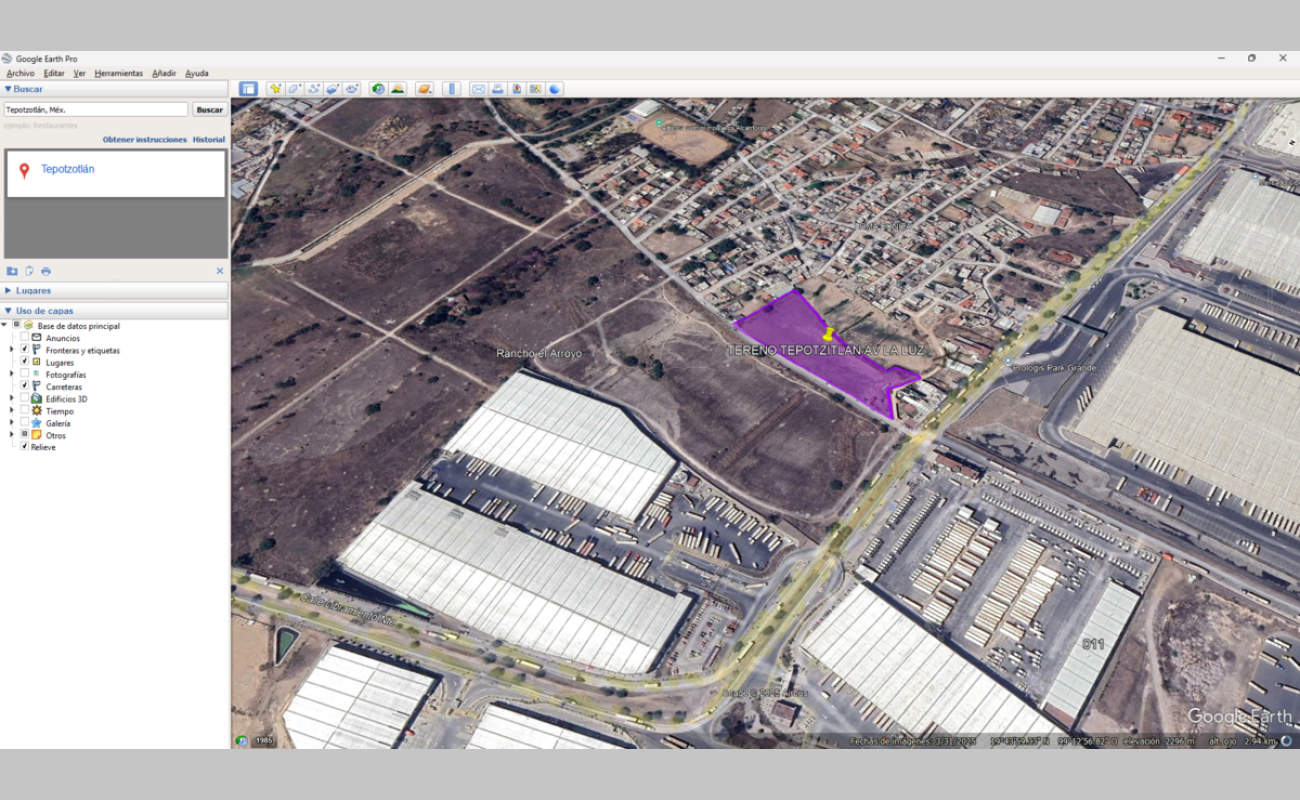Toggle the sunlight icon in toolbar
Image resolution: width=1300 pixels, height=800 pixels.
[397, 89]
